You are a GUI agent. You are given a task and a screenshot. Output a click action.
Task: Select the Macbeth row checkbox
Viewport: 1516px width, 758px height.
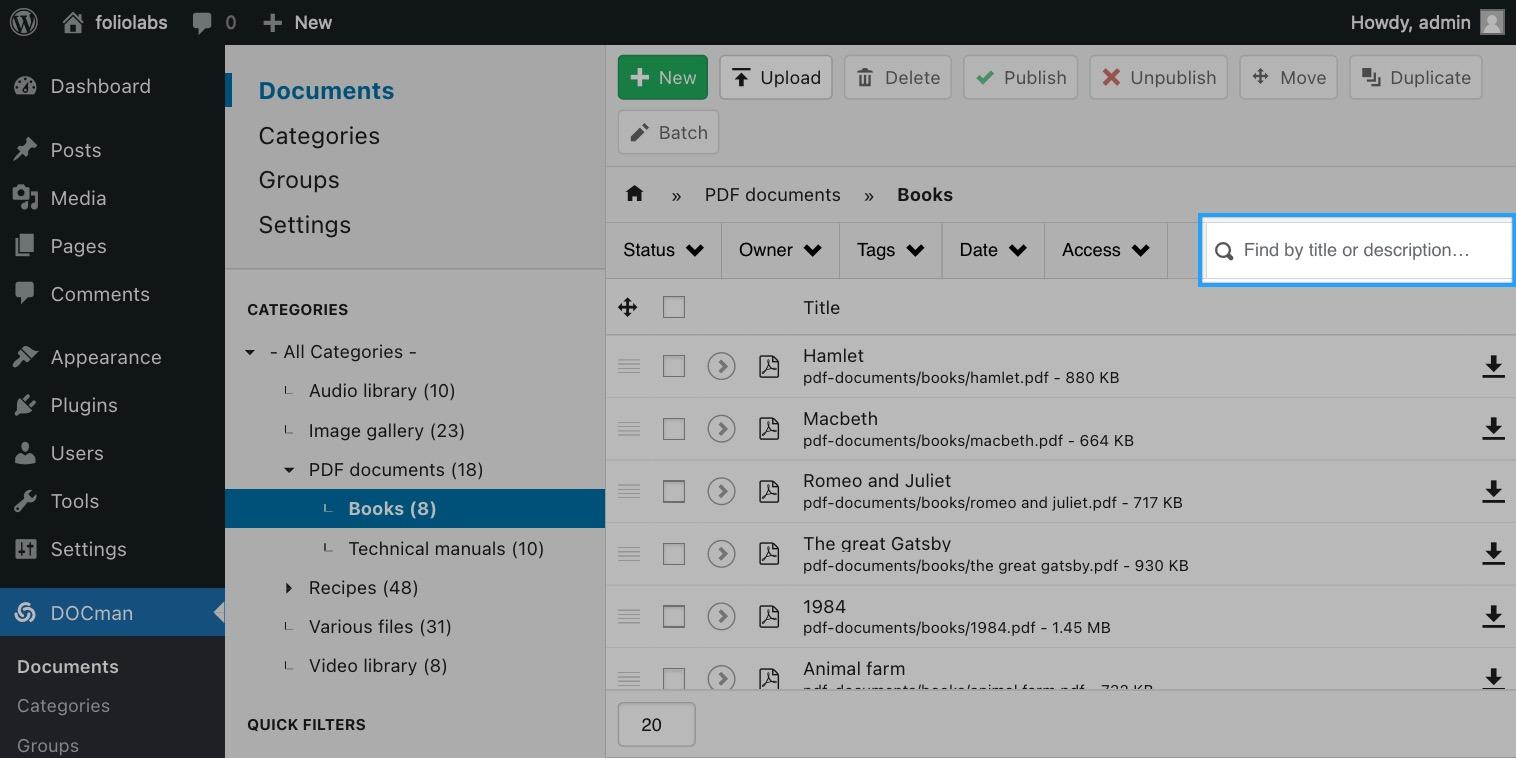pos(674,428)
